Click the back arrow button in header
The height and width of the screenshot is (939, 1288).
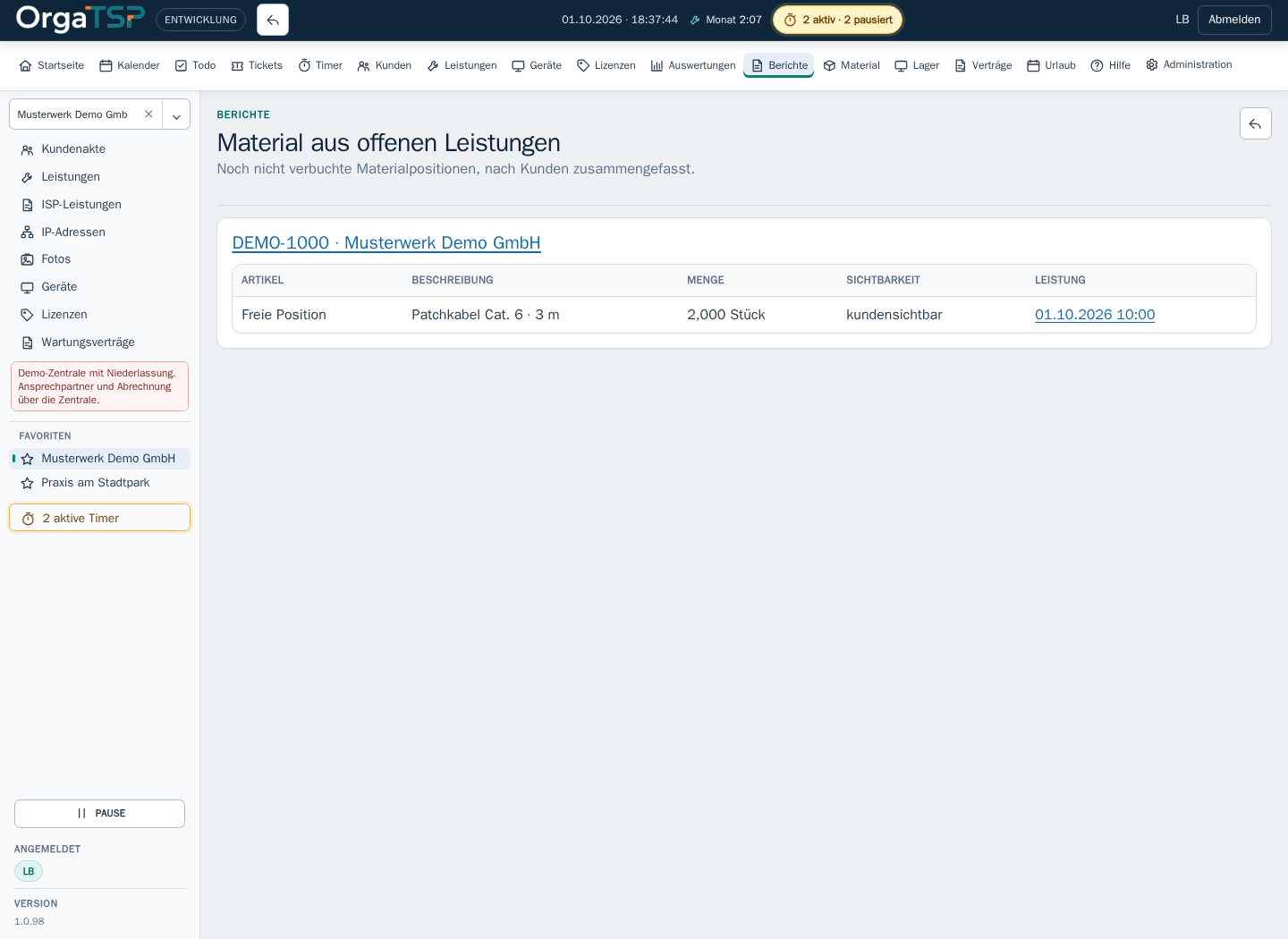click(x=273, y=20)
